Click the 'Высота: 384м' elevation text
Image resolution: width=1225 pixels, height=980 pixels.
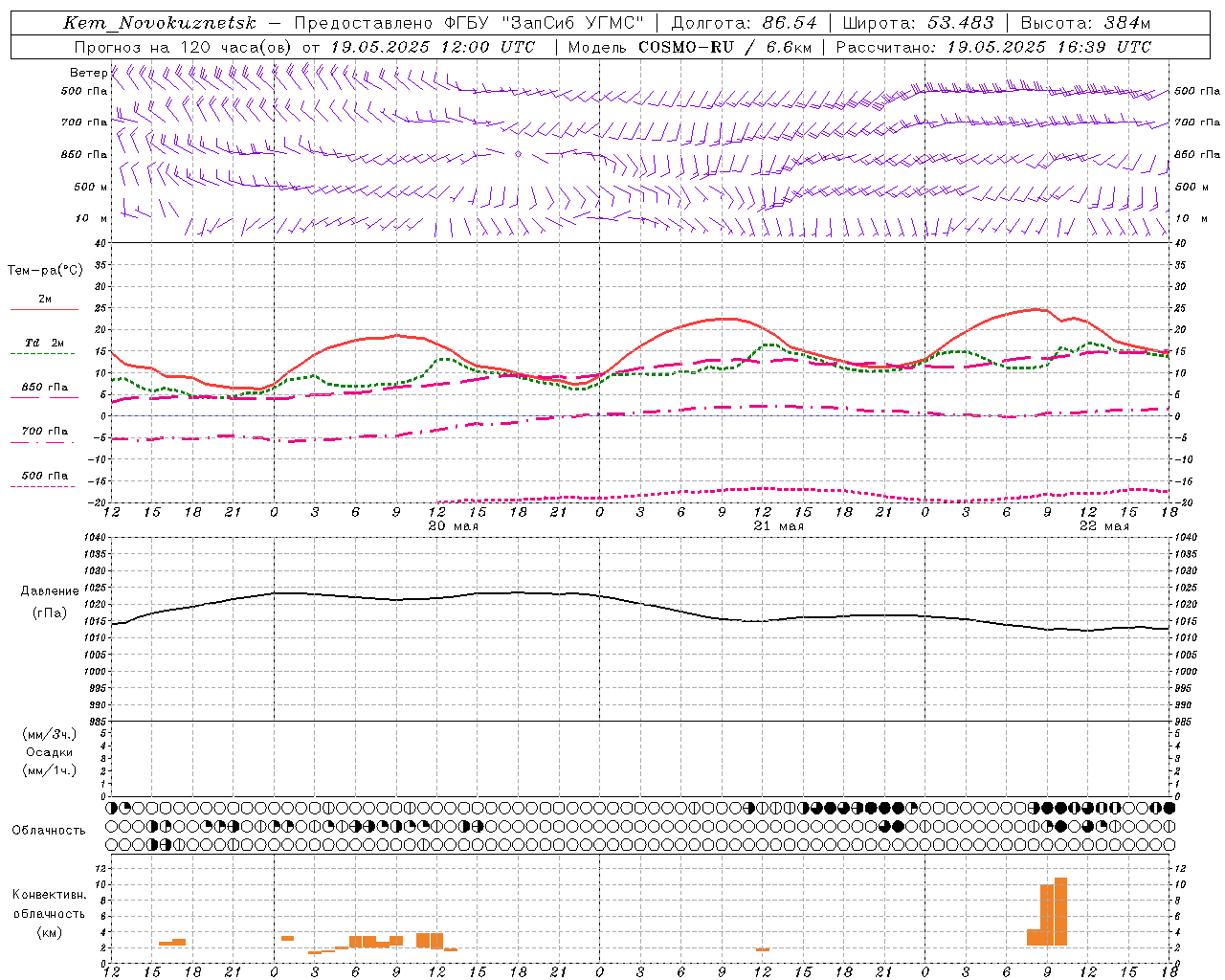1086,23
